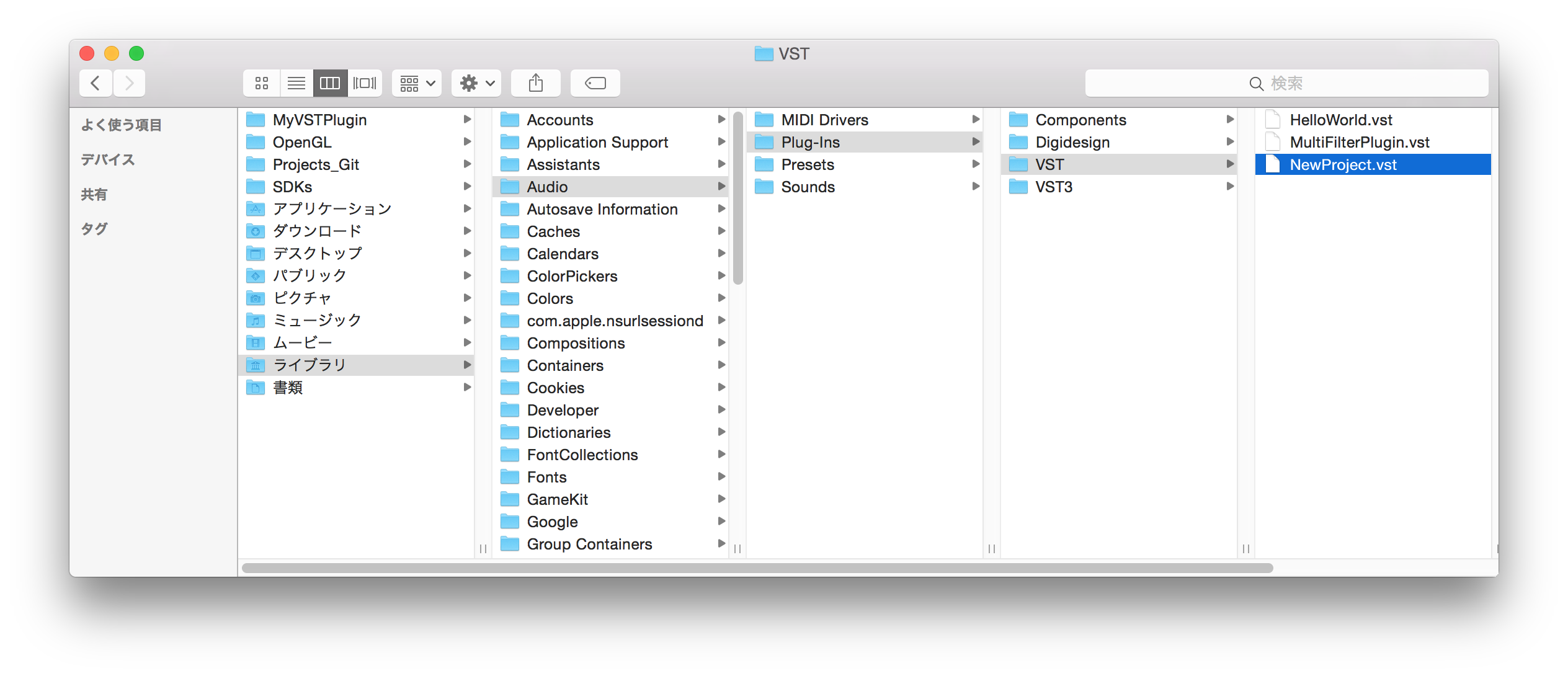Click the tags button in toolbar
1568x676 pixels.
pyautogui.click(x=594, y=82)
